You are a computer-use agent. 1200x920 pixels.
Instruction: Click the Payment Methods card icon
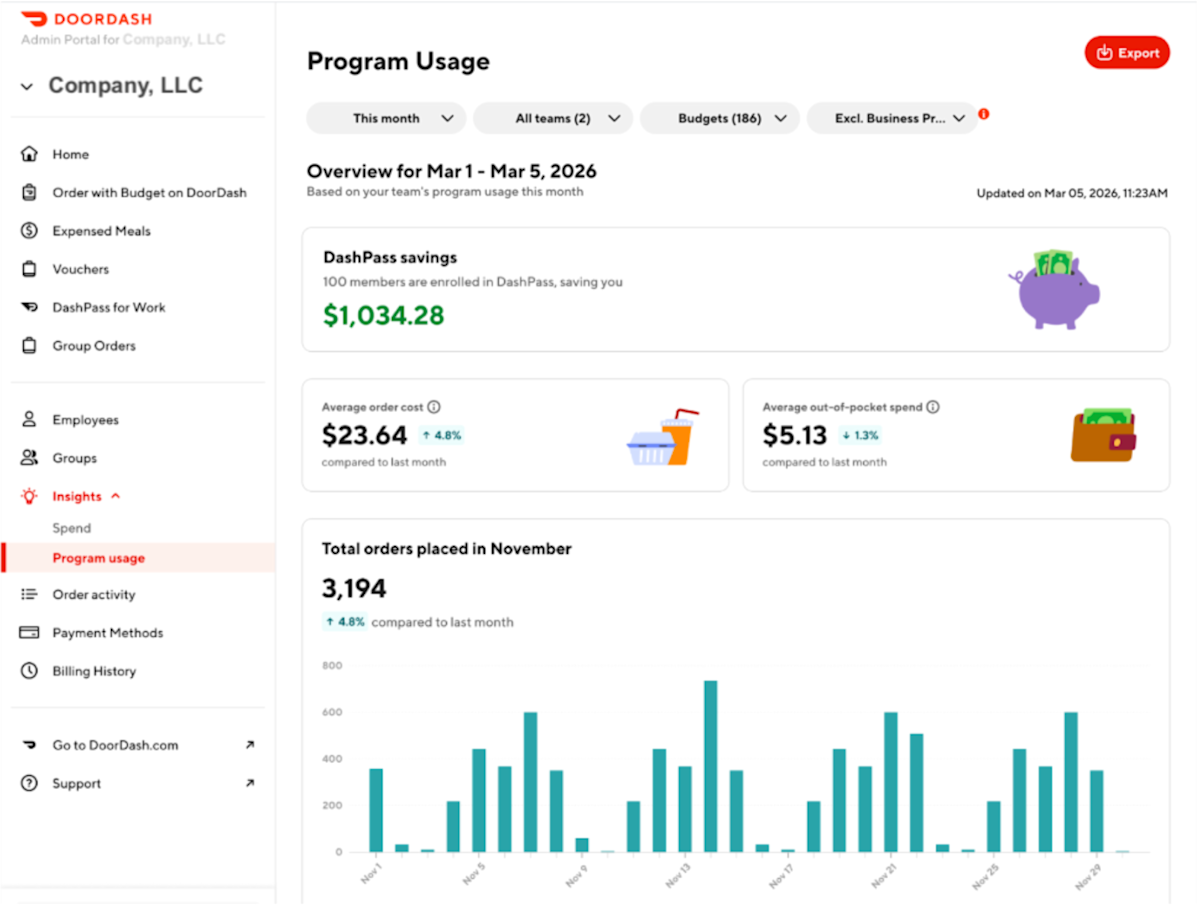29,633
